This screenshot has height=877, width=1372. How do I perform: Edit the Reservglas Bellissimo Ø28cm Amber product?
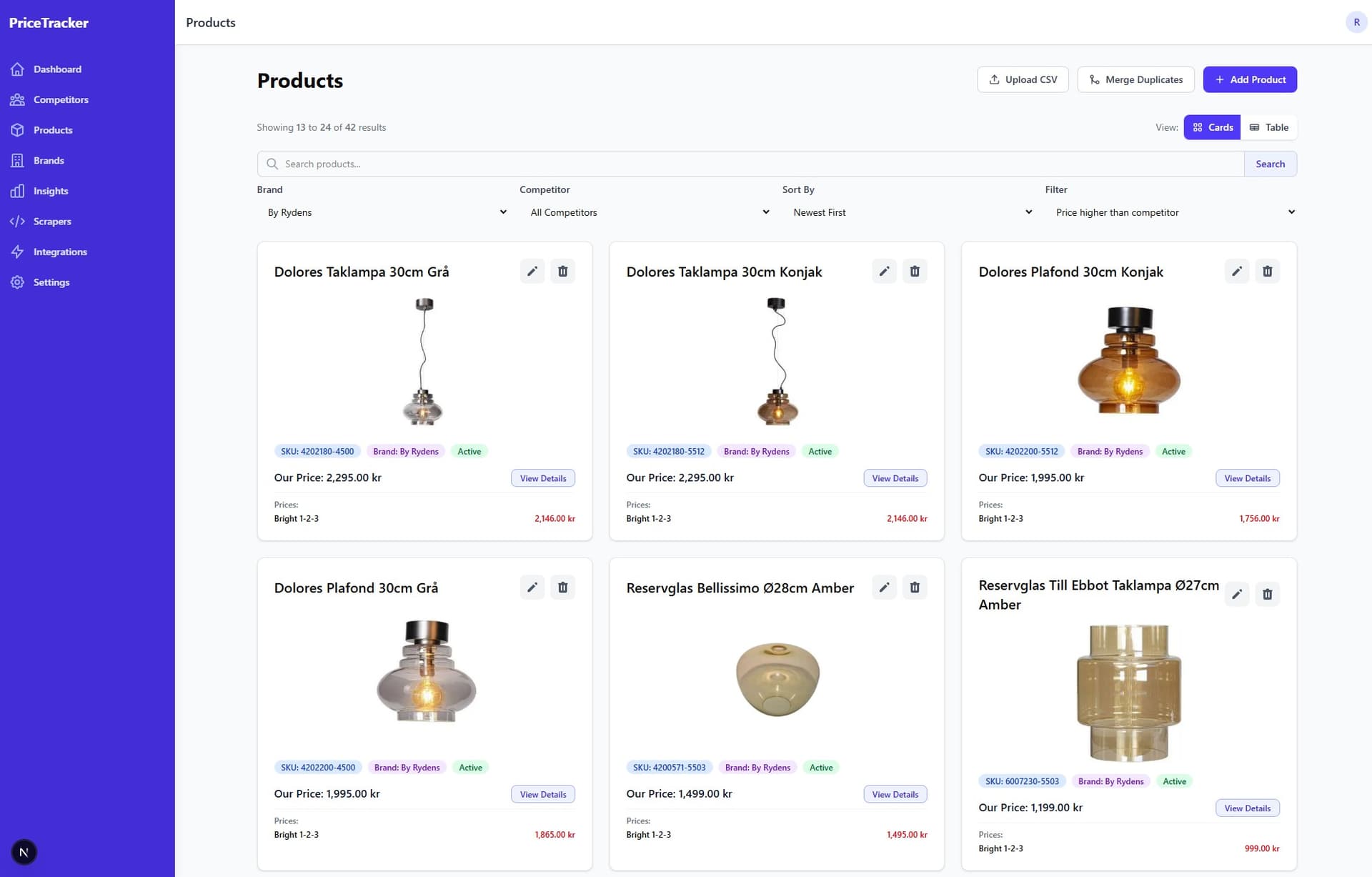(x=884, y=588)
